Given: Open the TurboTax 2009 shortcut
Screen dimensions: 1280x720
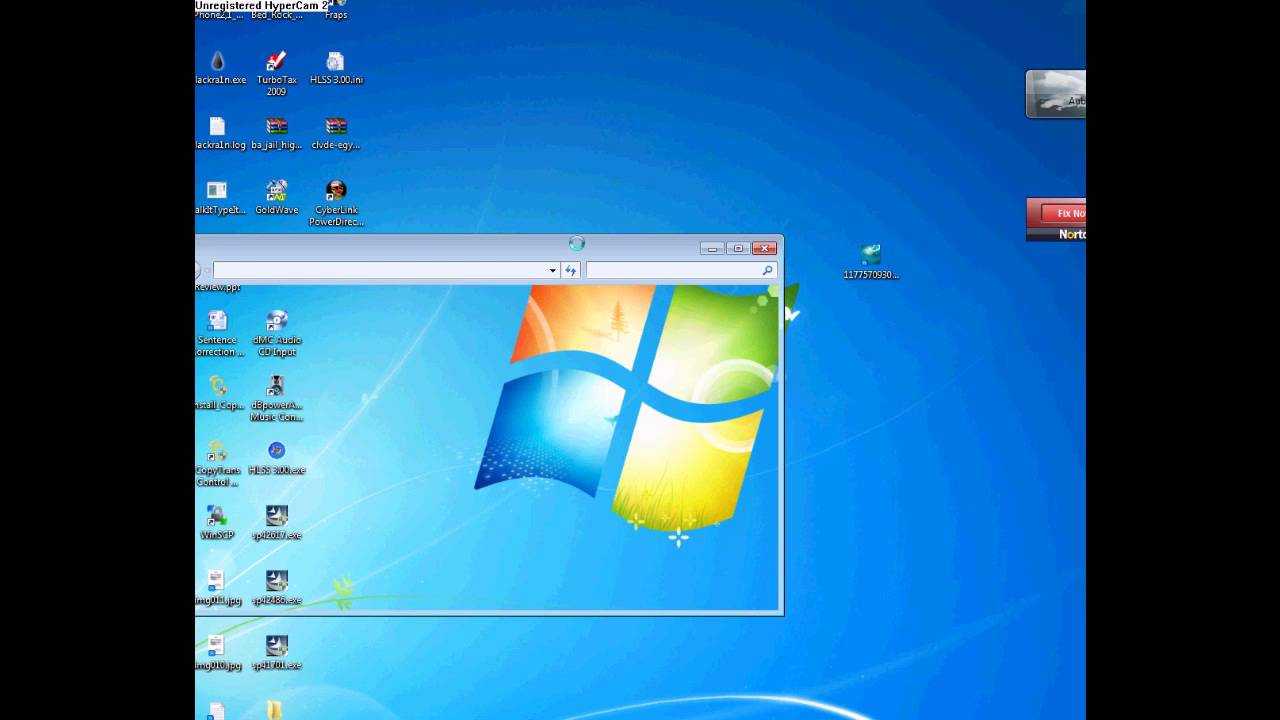Looking at the screenshot, I should tap(277, 74).
